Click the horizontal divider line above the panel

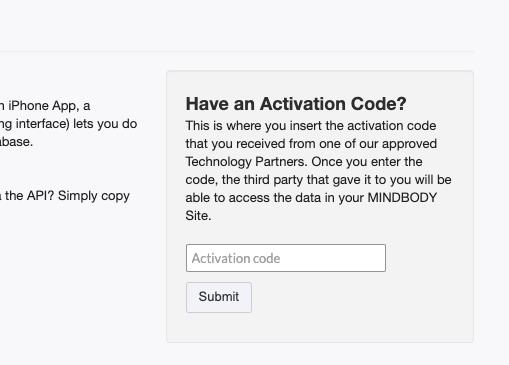click(x=237, y=52)
